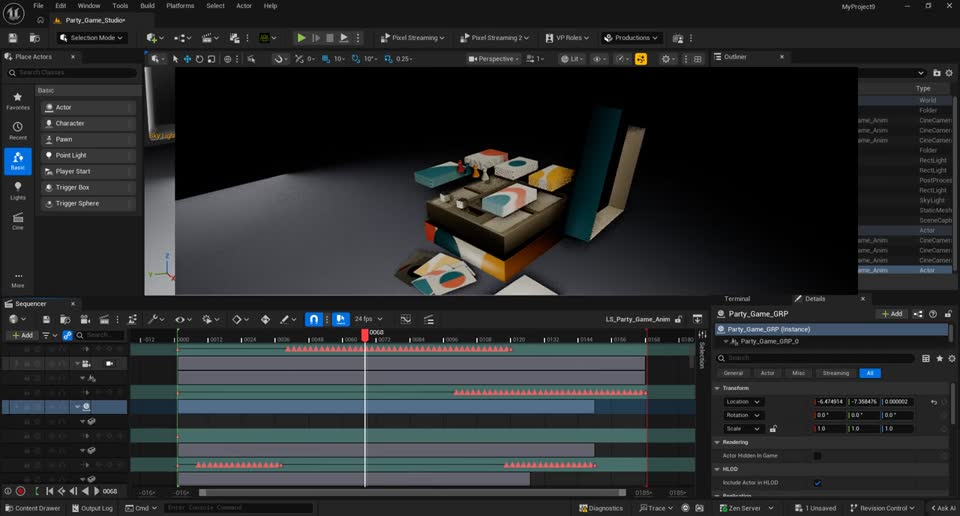Click the Stop simulation button in main toolbar
The image size is (960, 516).
coord(329,38)
